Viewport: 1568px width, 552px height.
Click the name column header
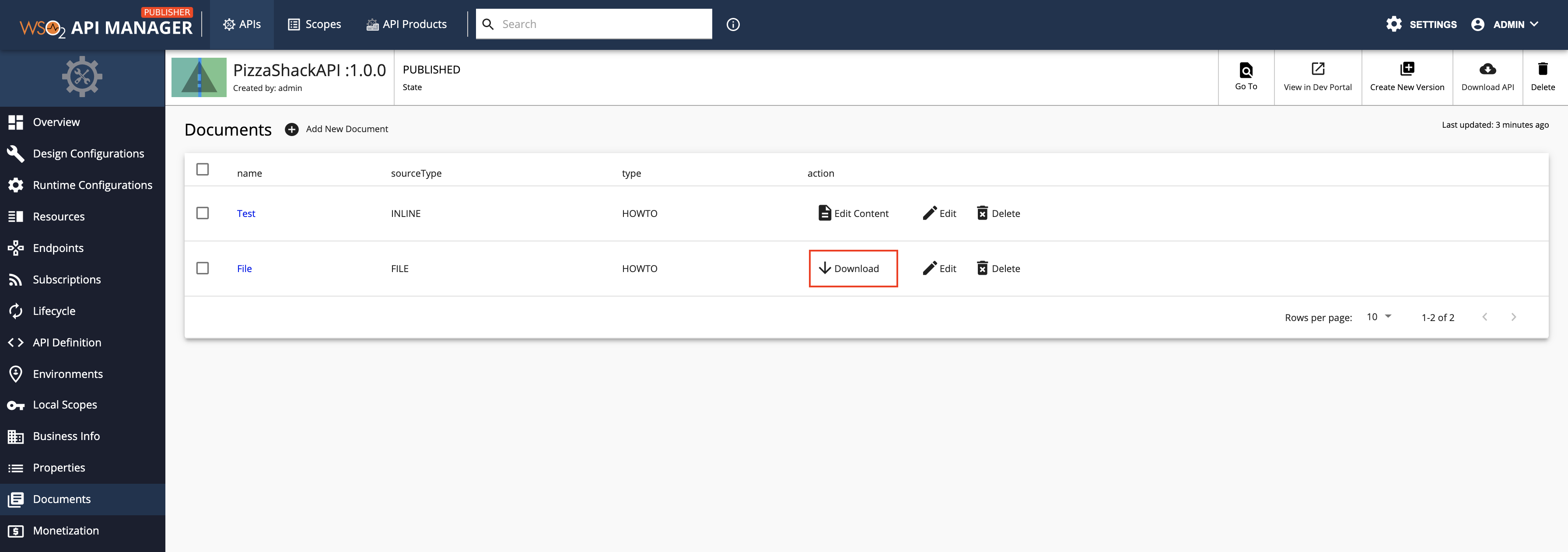(x=249, y=174)
